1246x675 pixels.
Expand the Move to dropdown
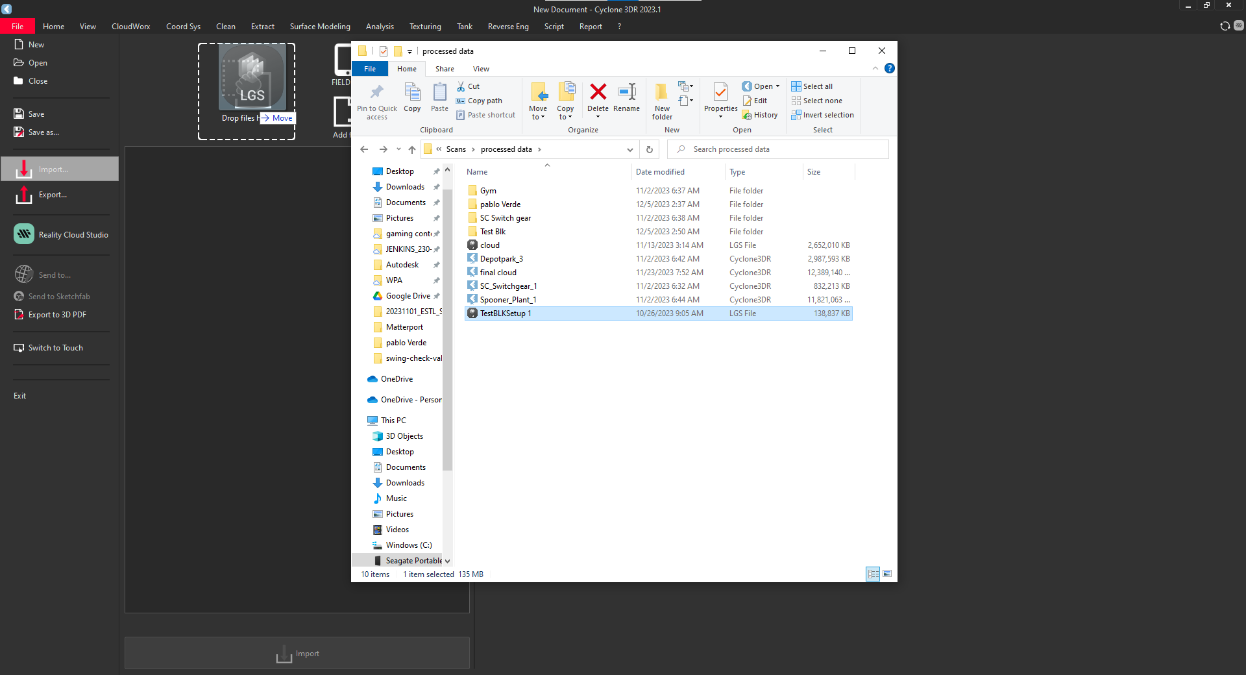coord(538,117)
